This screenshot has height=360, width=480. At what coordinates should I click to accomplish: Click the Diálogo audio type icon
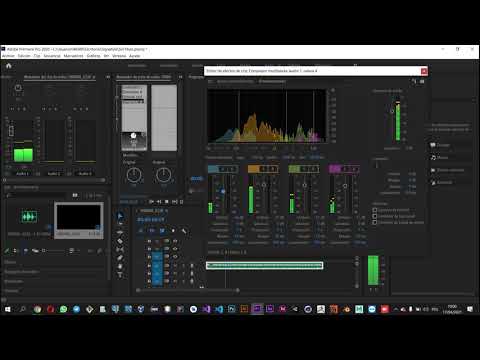(433, 145)
